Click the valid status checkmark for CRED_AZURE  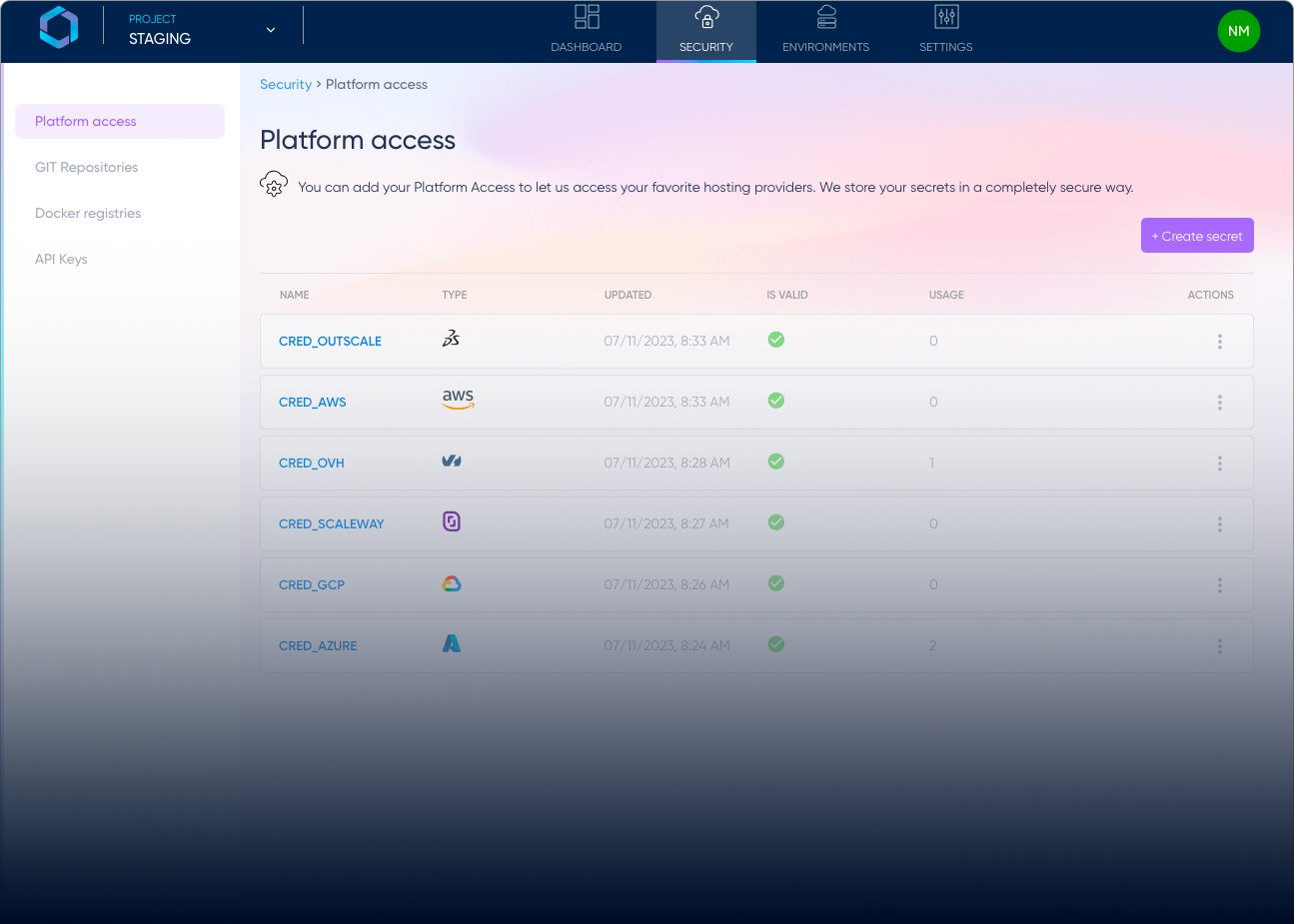776,644
